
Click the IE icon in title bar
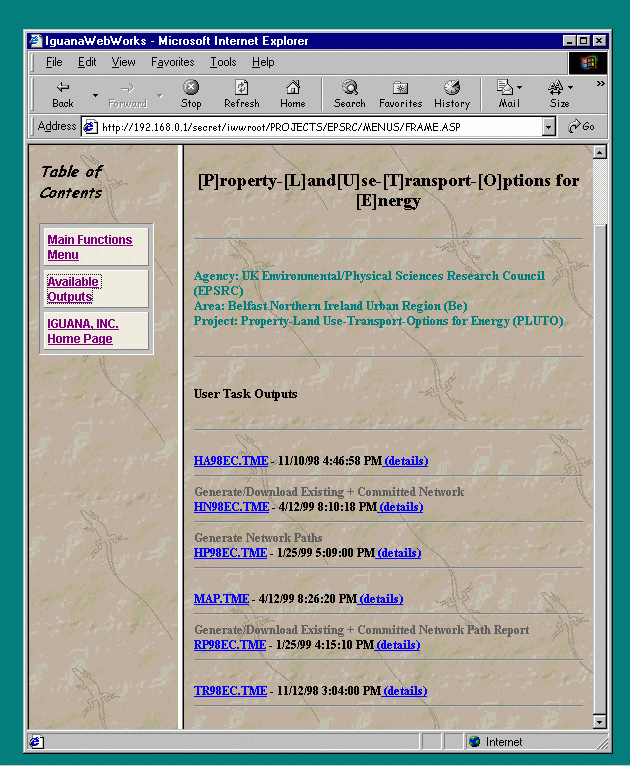[35, 41]
